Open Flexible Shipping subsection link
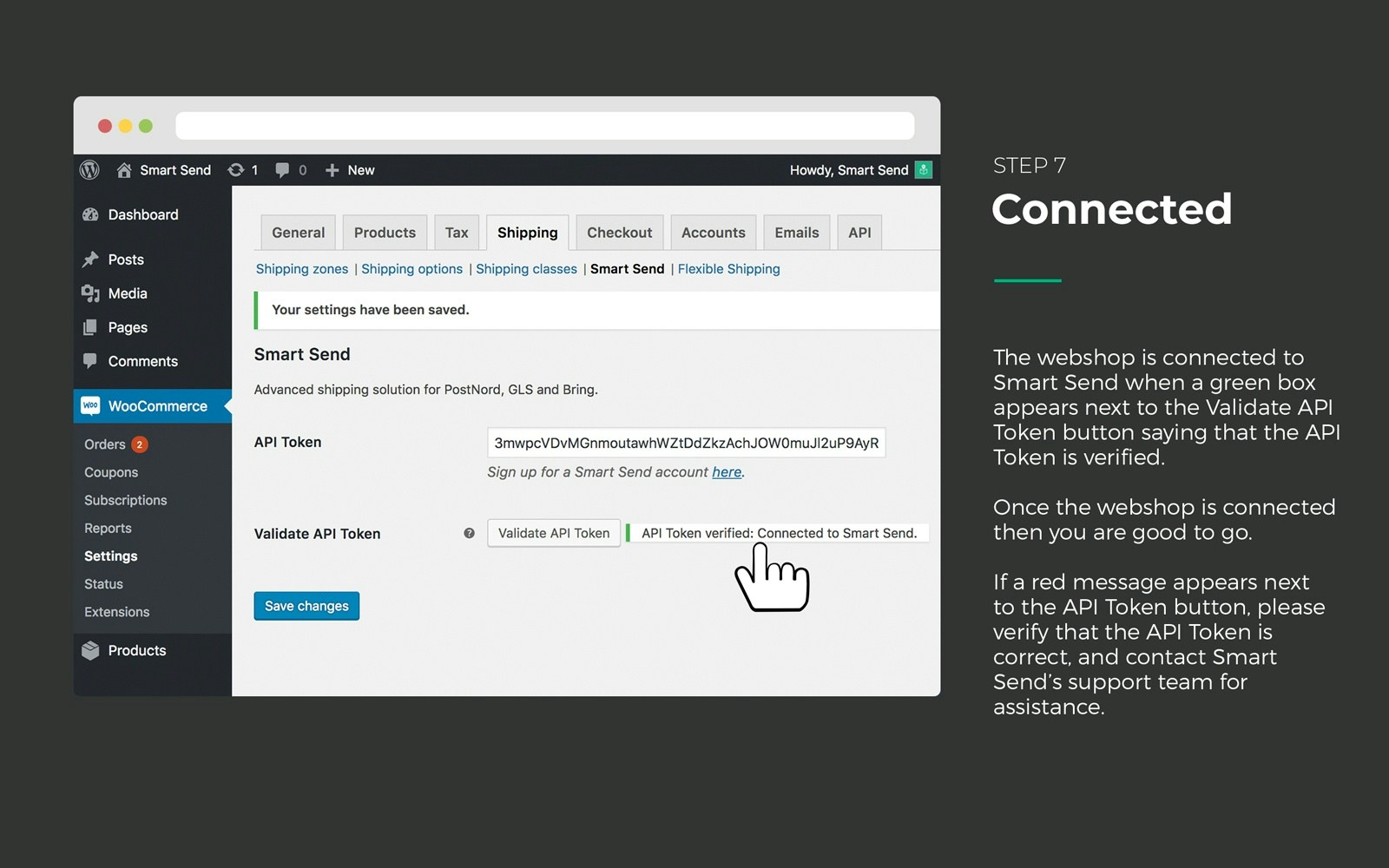This screenshot has width=1389, height=868. point(728,269)
